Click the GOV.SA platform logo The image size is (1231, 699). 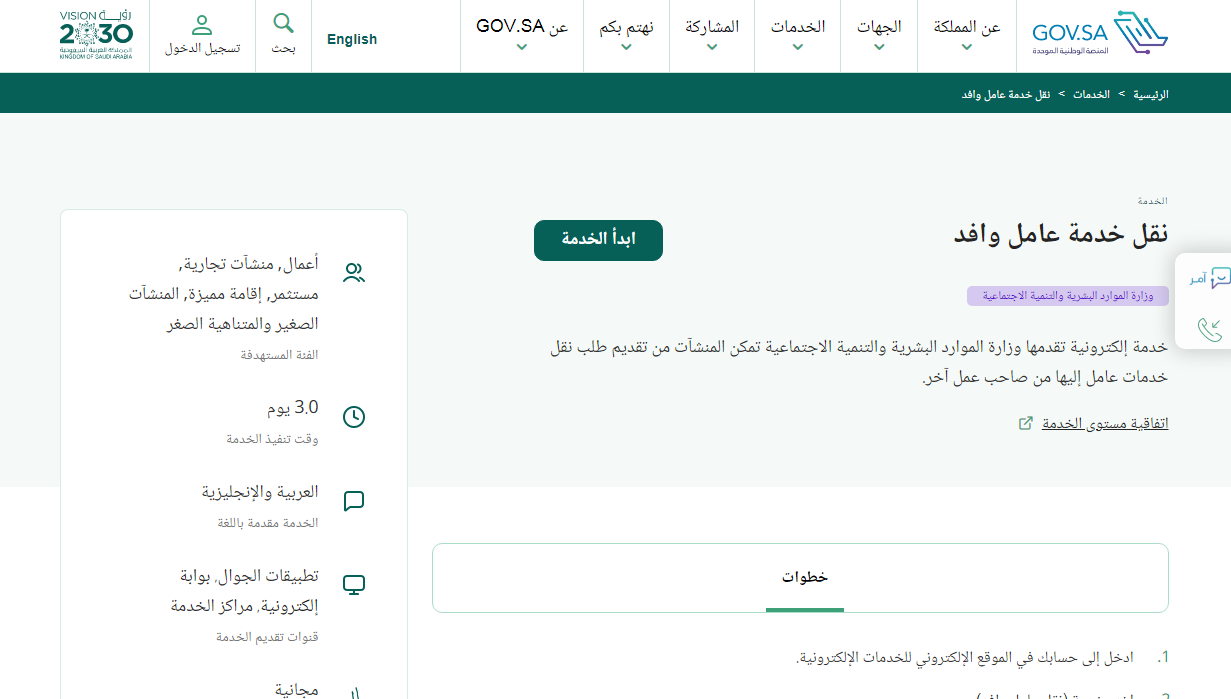tap(1100, 35)
